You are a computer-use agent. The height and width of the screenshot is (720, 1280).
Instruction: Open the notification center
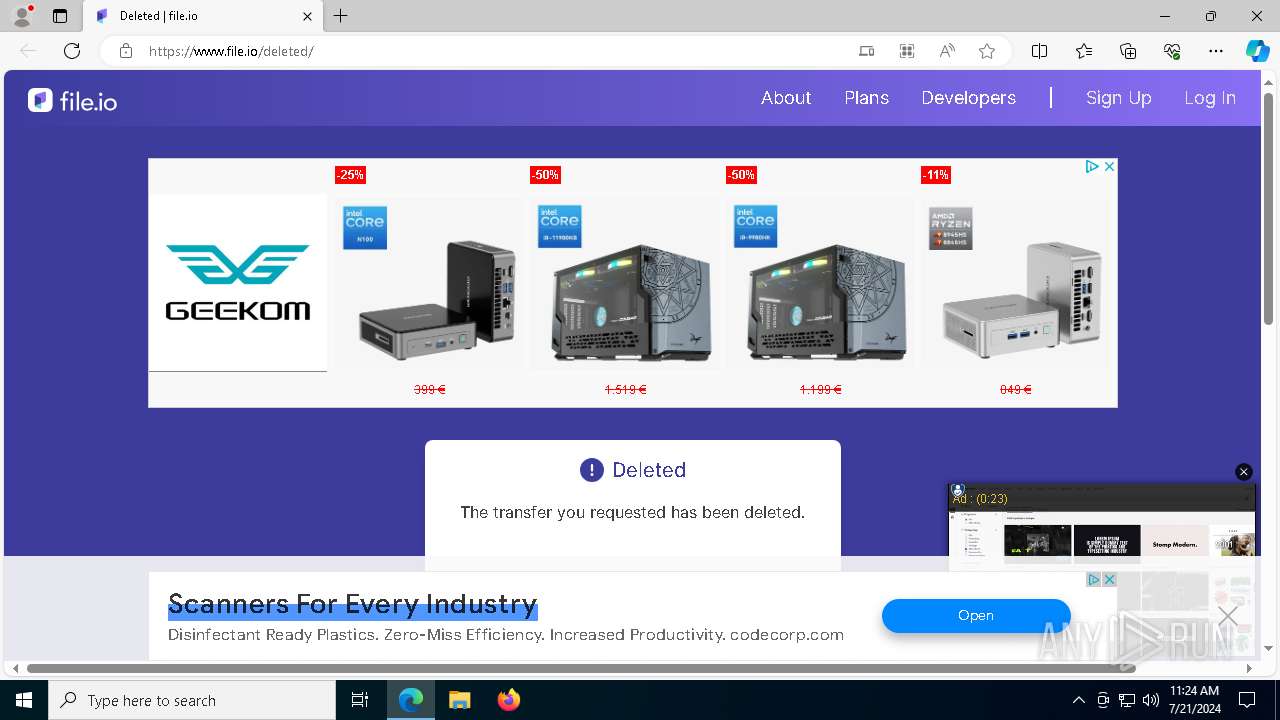(1247, 700)
